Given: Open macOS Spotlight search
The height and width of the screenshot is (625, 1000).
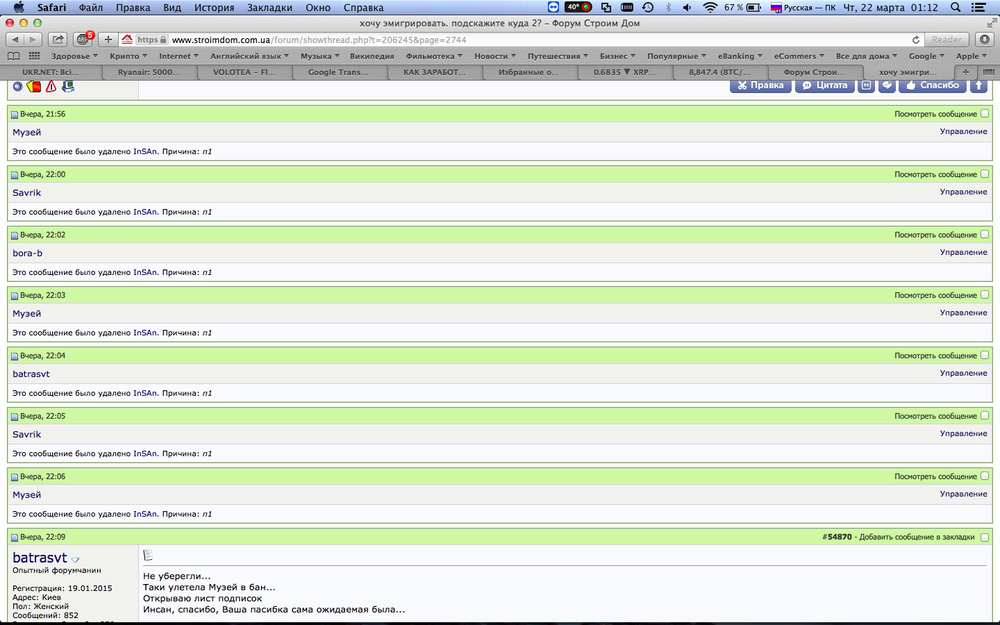Looking at the screenshot, I should point(955,8).
